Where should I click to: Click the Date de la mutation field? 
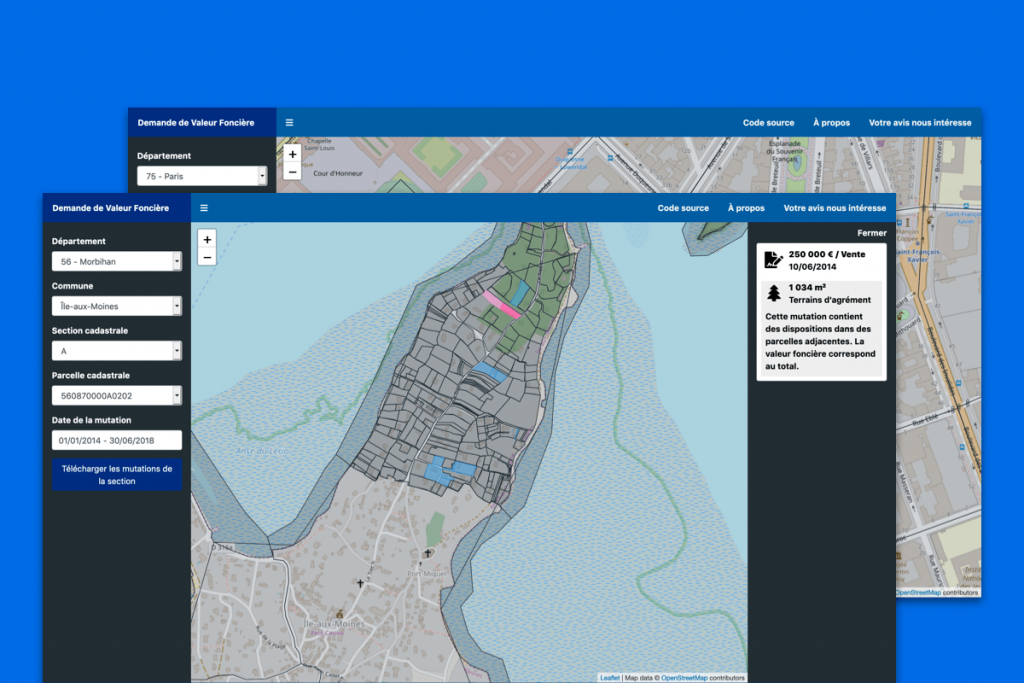click(x=117, y=440)
